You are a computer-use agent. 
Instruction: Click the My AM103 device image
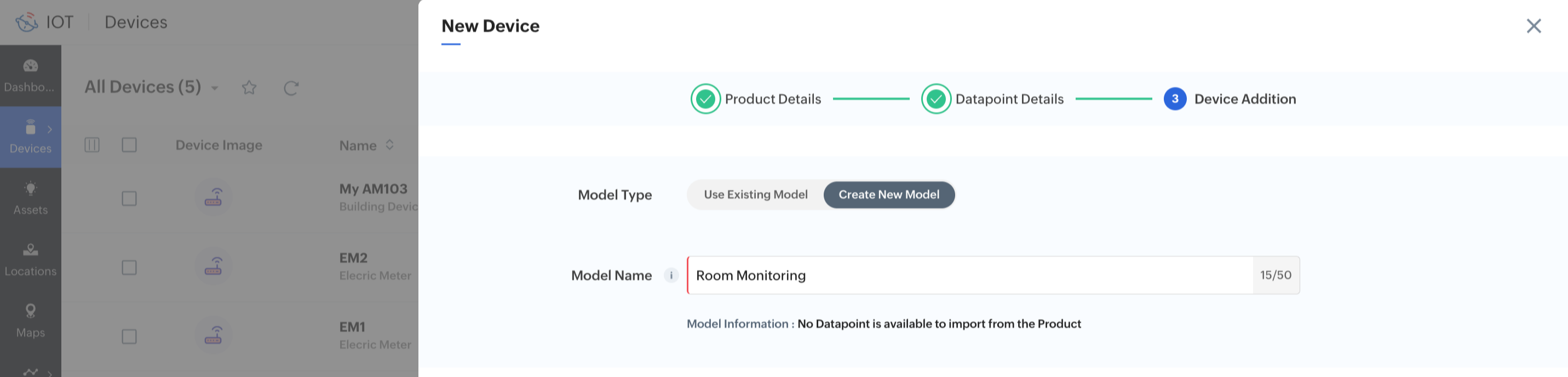[x=213, y=197]
